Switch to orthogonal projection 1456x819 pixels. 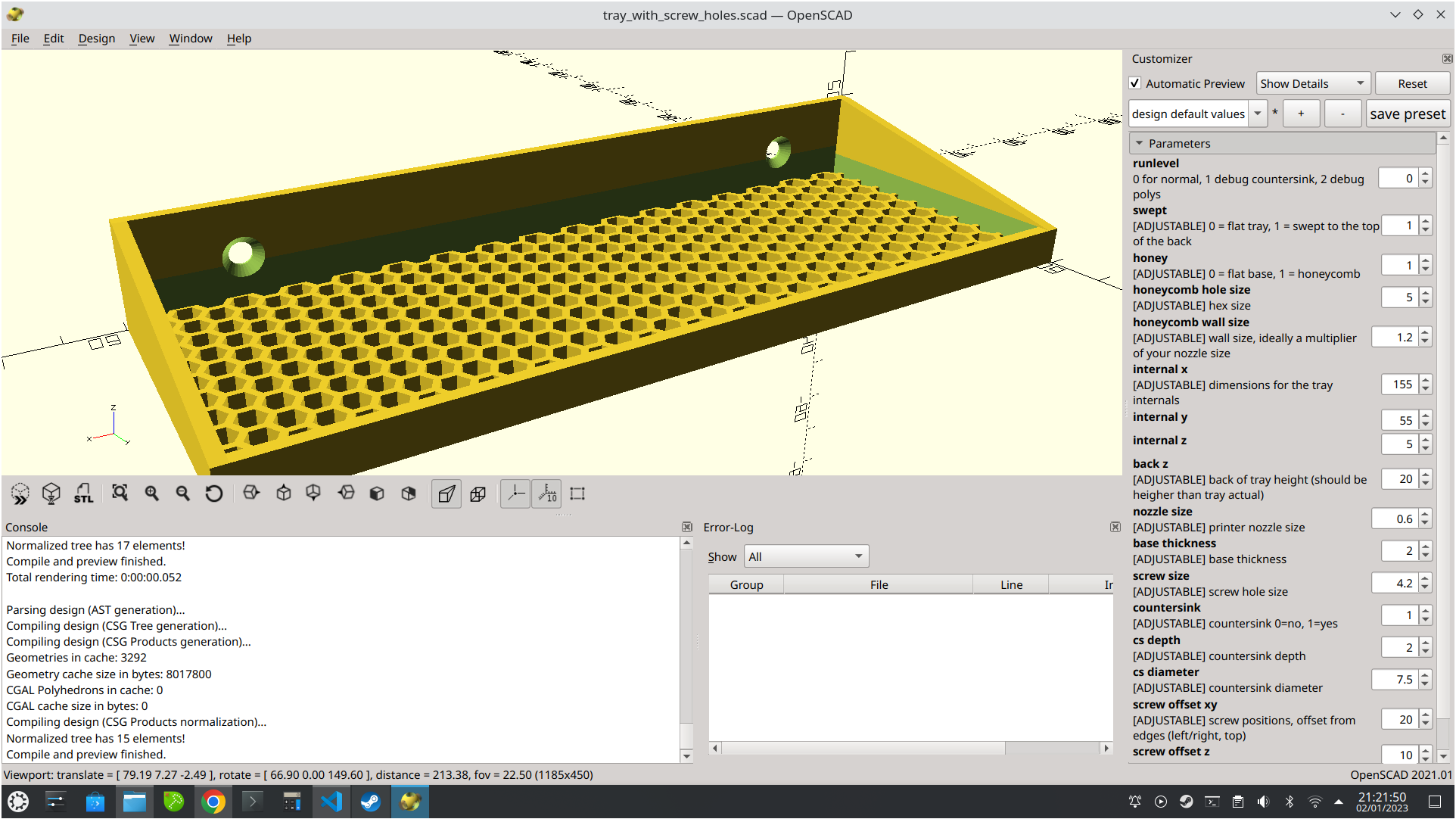click(x=478, y=494)
